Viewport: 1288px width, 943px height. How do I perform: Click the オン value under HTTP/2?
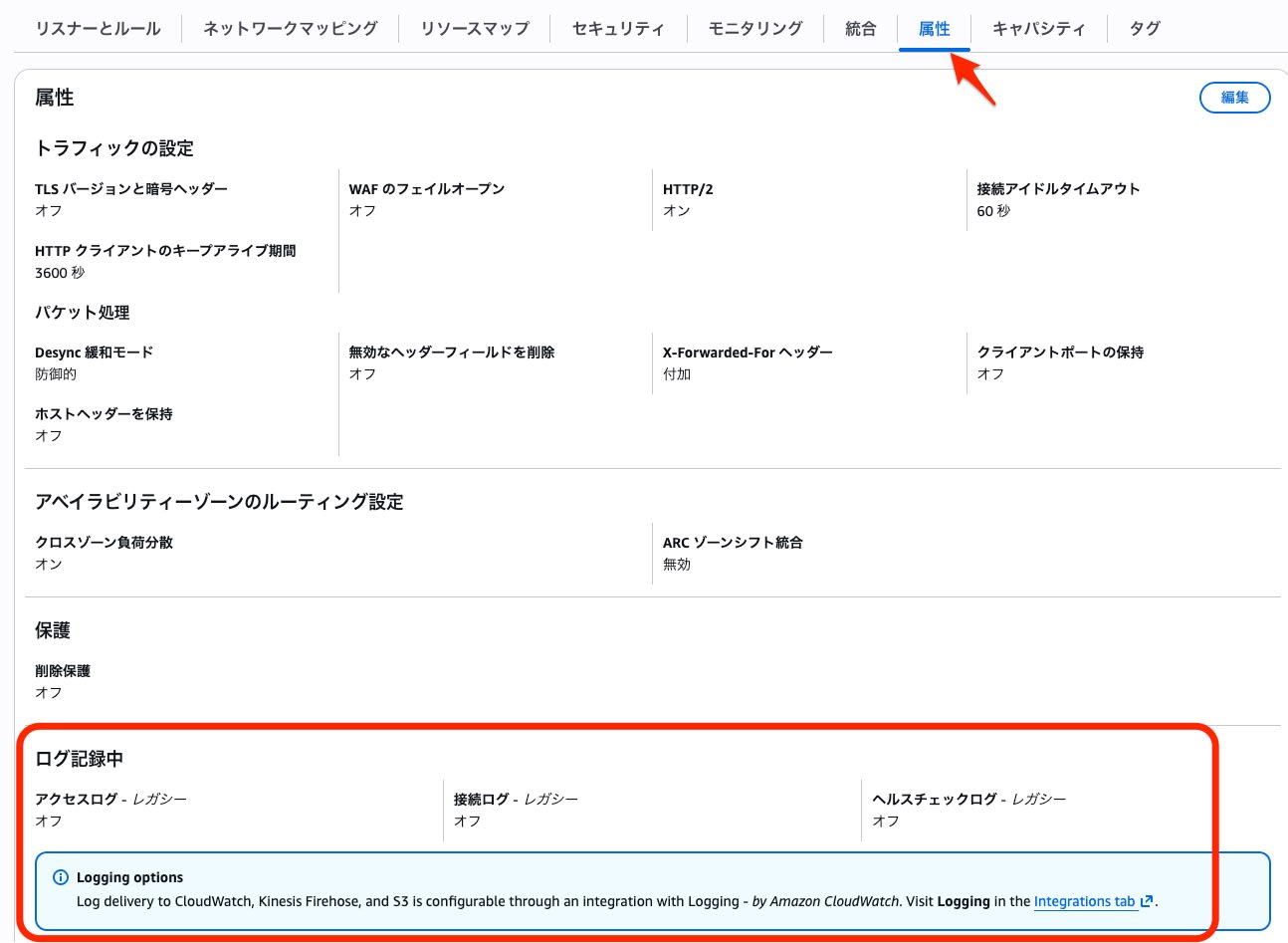(x=677, y=211)
